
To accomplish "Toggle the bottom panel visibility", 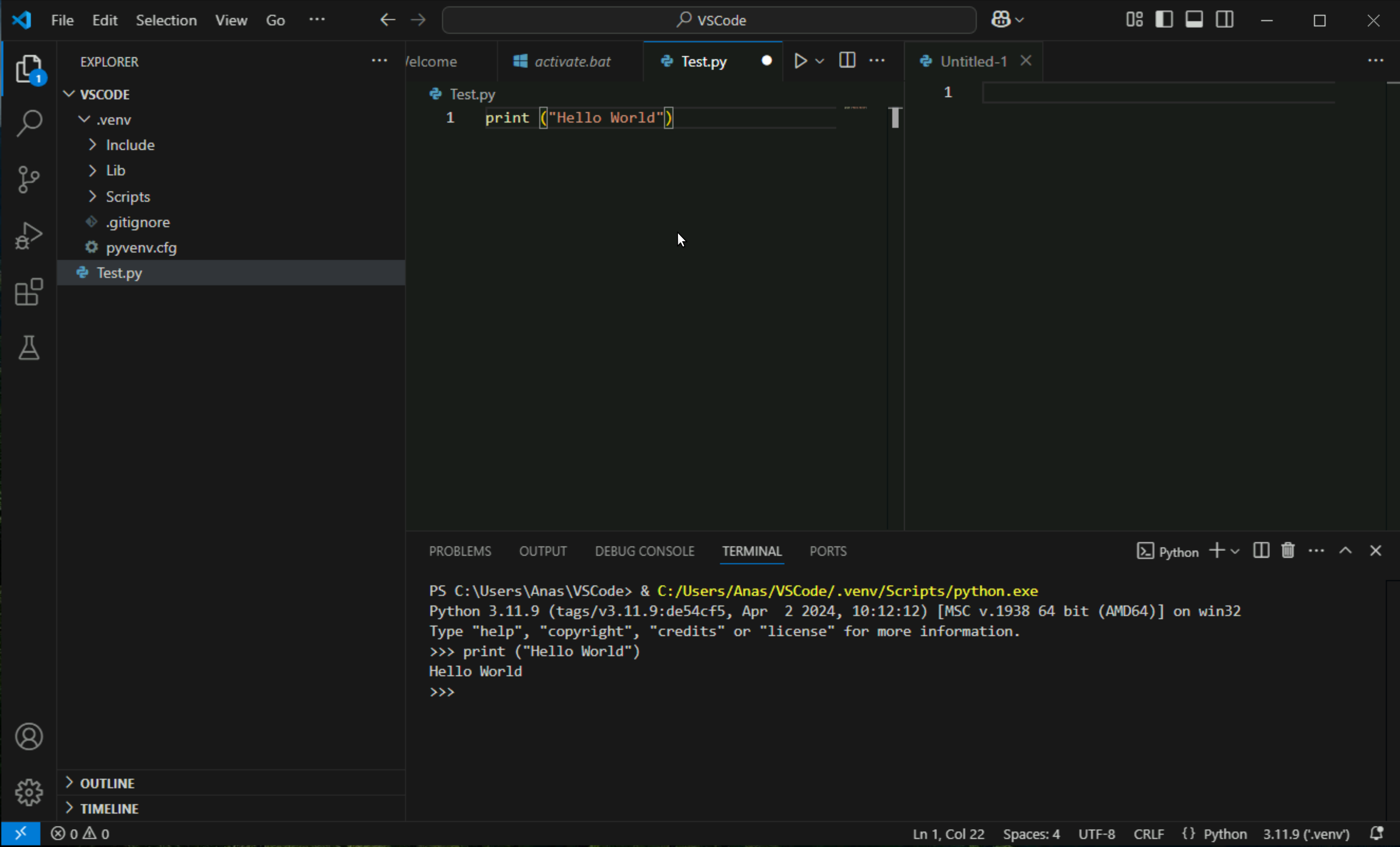I will click(1194, 20).
